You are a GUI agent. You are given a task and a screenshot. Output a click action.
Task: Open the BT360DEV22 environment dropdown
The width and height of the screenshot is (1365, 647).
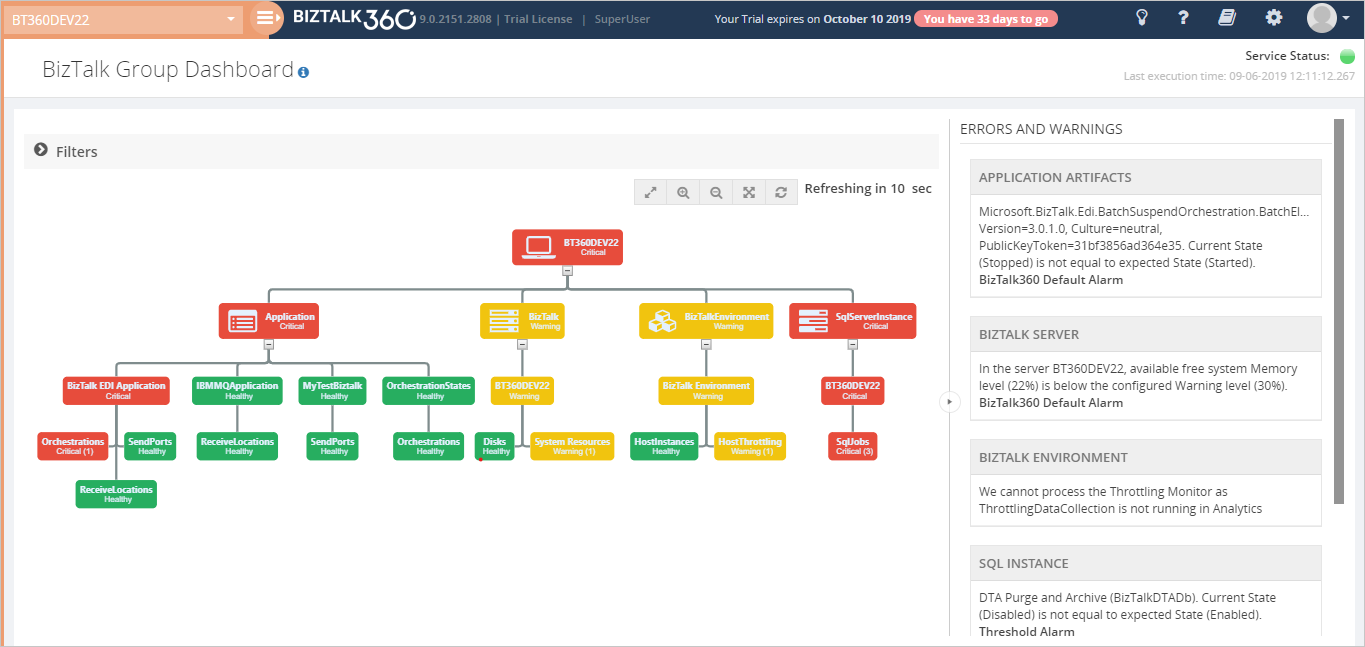click(x=124, y=19)
